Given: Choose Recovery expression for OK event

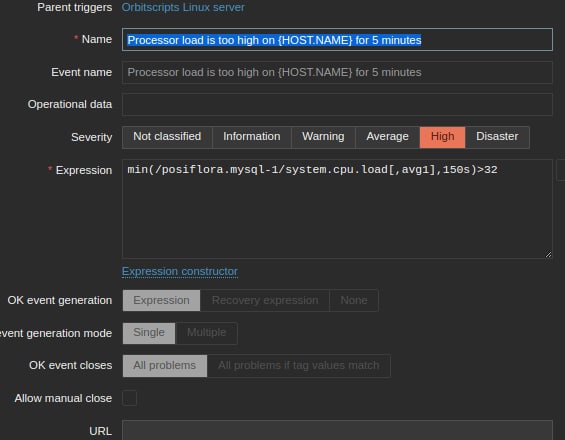Looking at the screenshot, I should [x=265, y=301].
